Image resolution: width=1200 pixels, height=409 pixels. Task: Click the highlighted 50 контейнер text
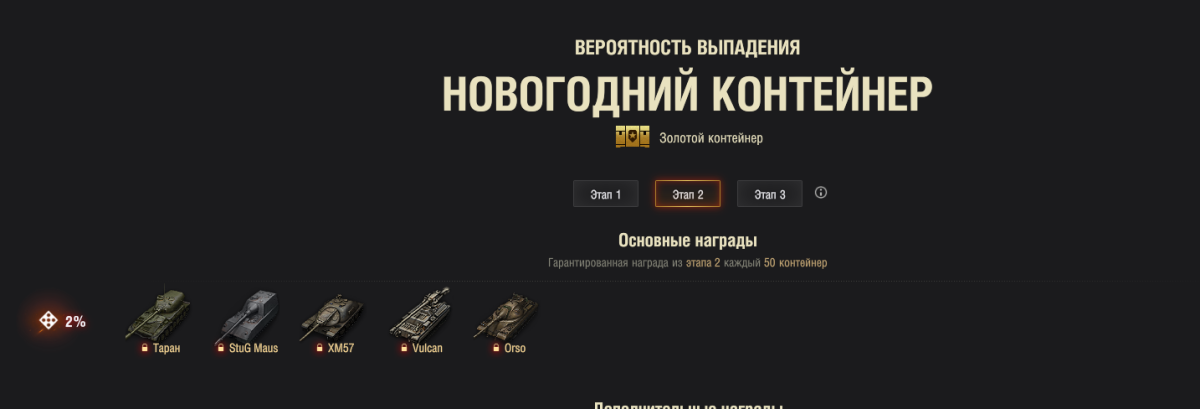pyautogui.click(x=796, y=263)
